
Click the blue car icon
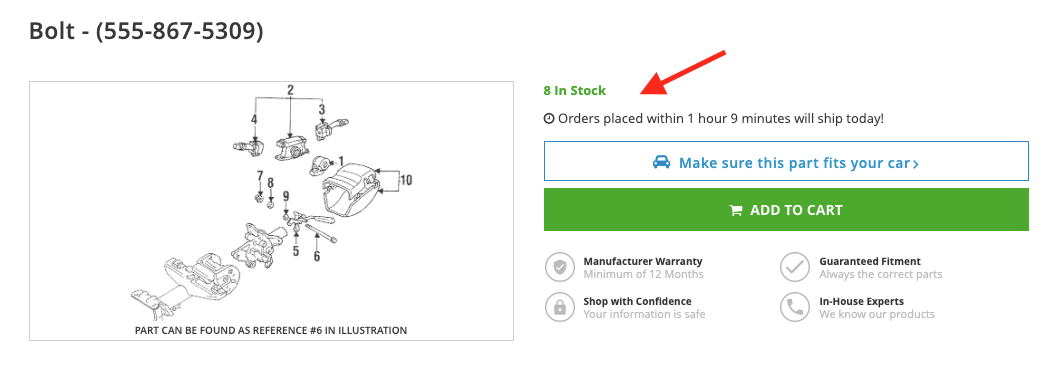662,162
